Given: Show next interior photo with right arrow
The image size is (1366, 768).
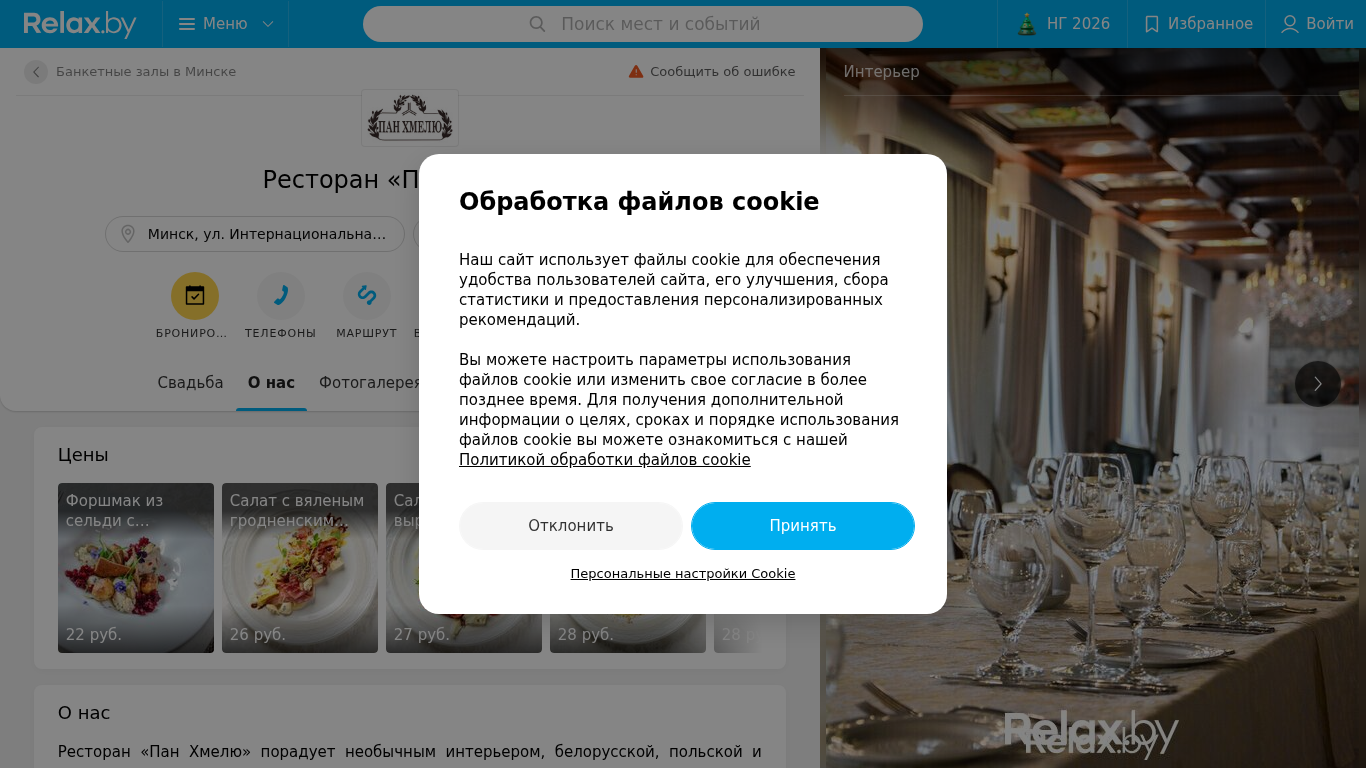Looking at the screenshot, I should [1318, 384].
